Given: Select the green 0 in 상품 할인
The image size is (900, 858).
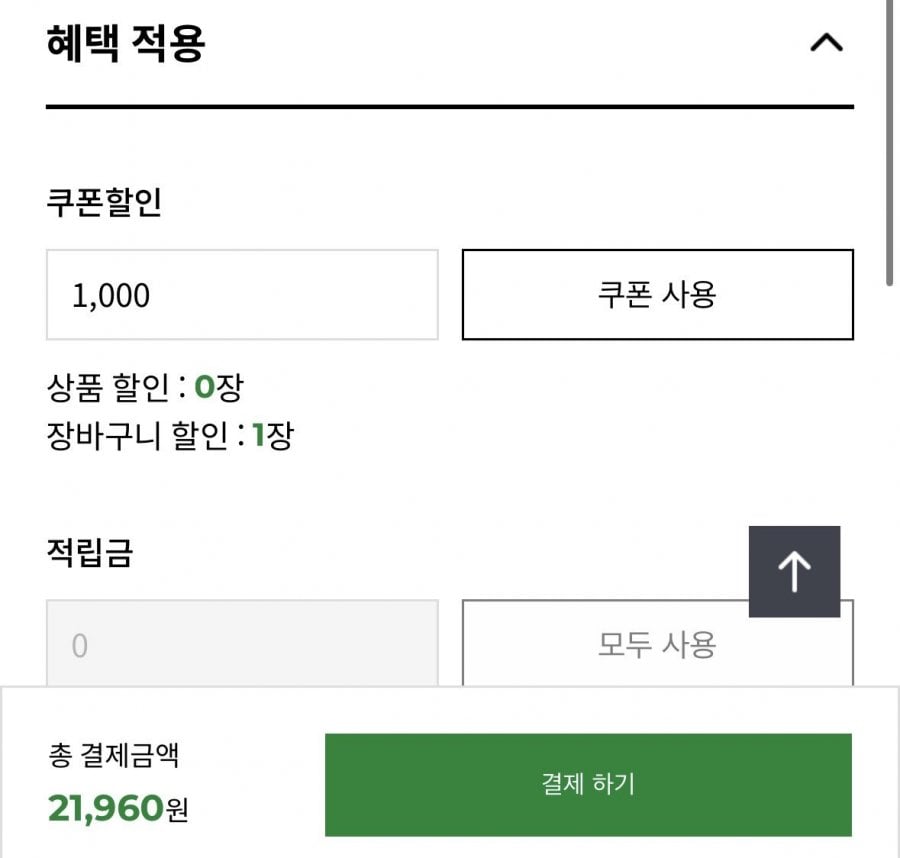Looking at the screenshot, I should (x=205, y=387).
